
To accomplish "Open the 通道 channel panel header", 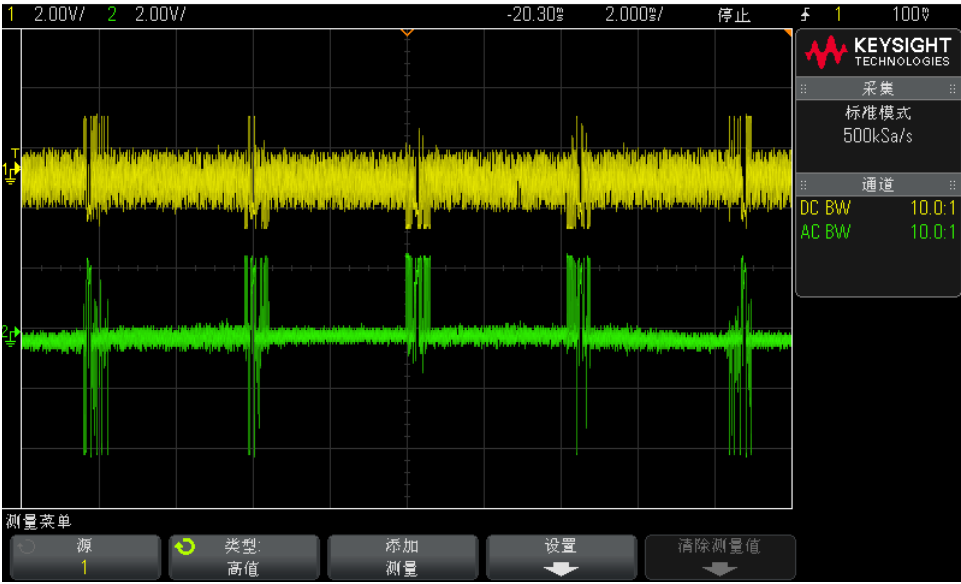I will click(x=878, y=184).
